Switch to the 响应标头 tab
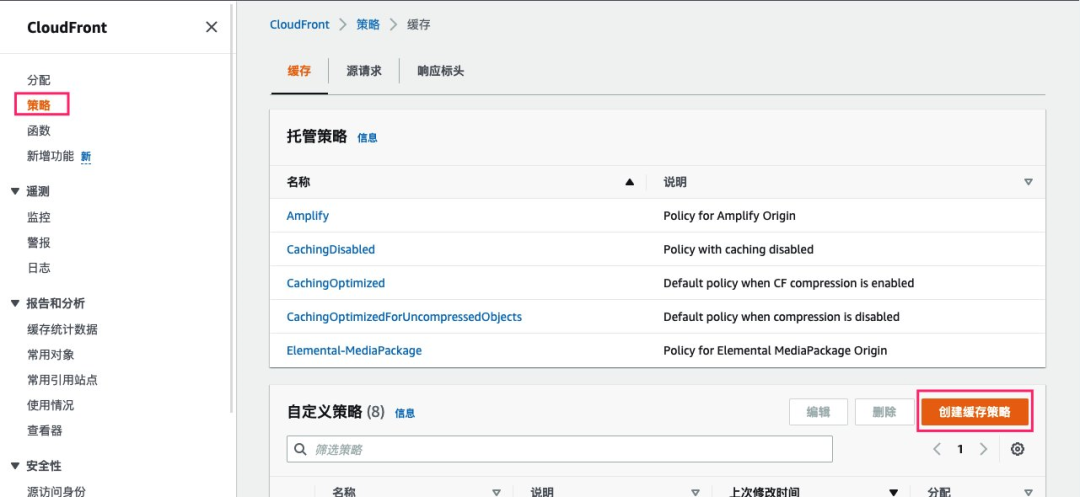This screenshot has width=1080, height=497. click(441, 71)
